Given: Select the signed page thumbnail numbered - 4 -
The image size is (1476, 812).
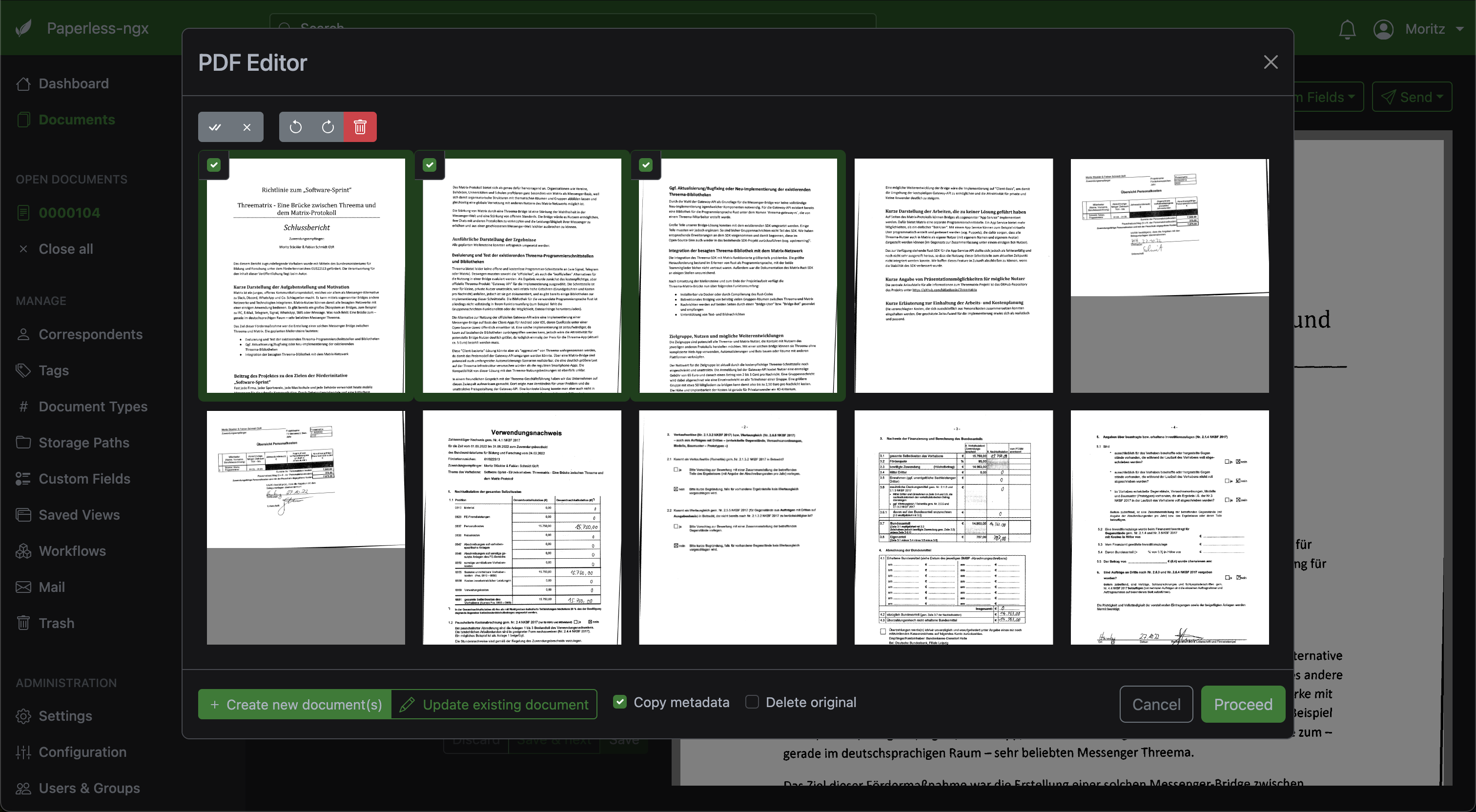Looking at the screenshot, I should tap(1169, 527).
